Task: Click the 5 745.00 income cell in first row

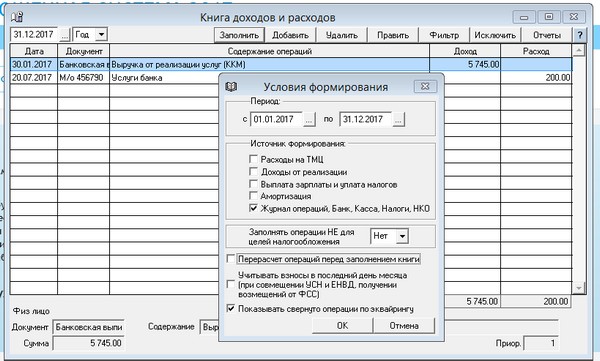Action: 465,64
